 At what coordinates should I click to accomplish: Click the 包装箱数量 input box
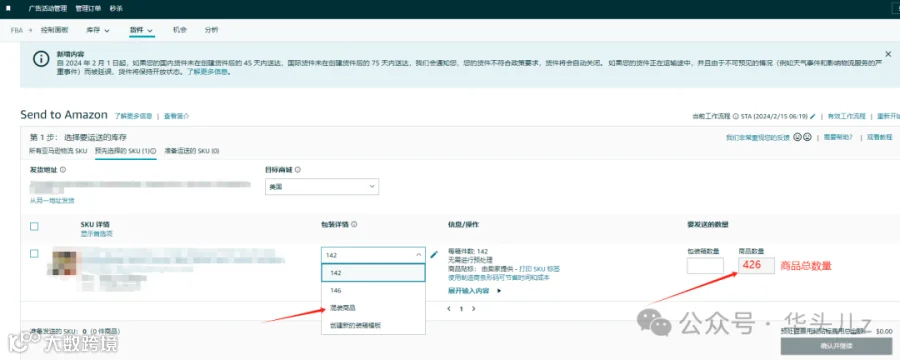705,266
